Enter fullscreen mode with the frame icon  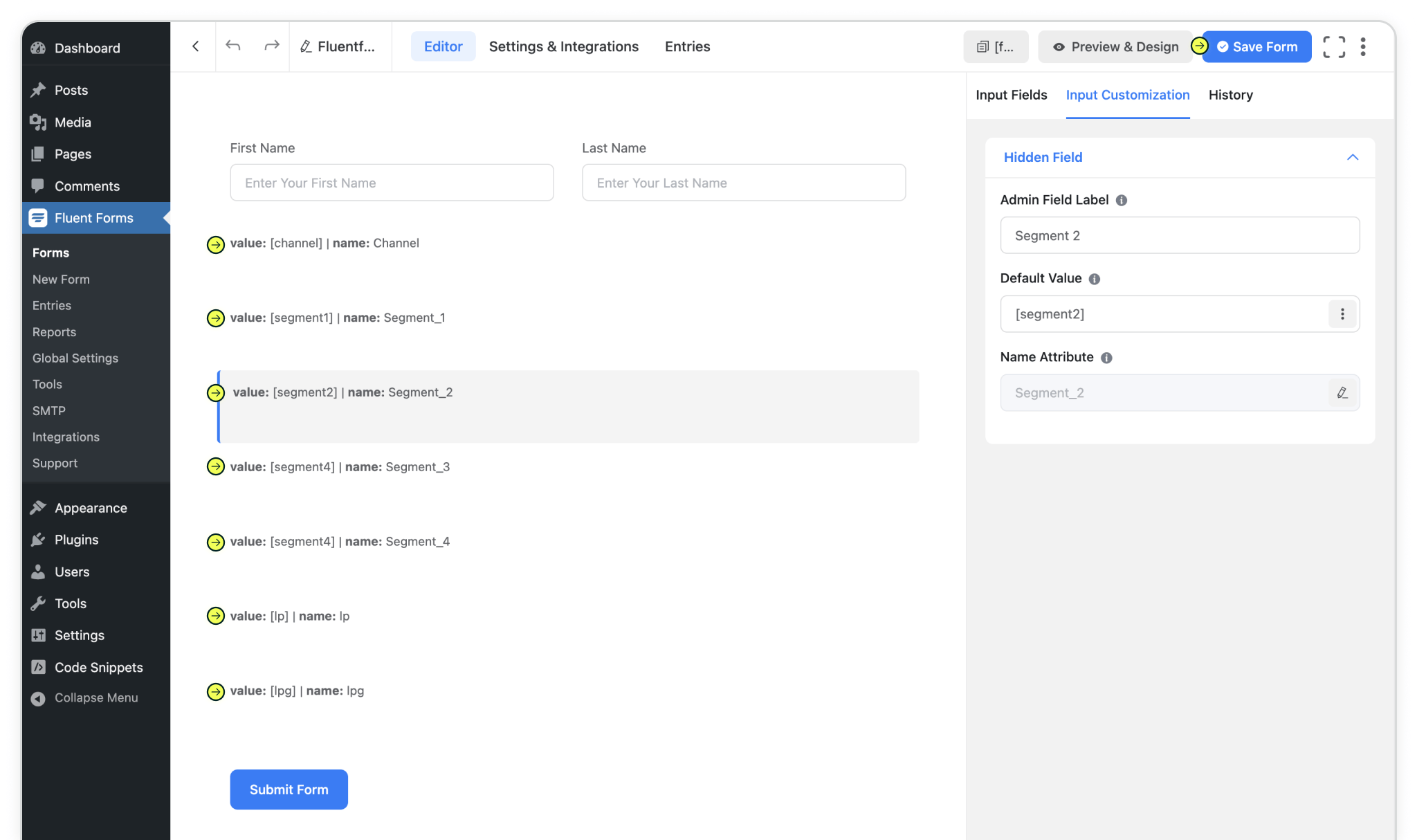(x=1333, y=47)
